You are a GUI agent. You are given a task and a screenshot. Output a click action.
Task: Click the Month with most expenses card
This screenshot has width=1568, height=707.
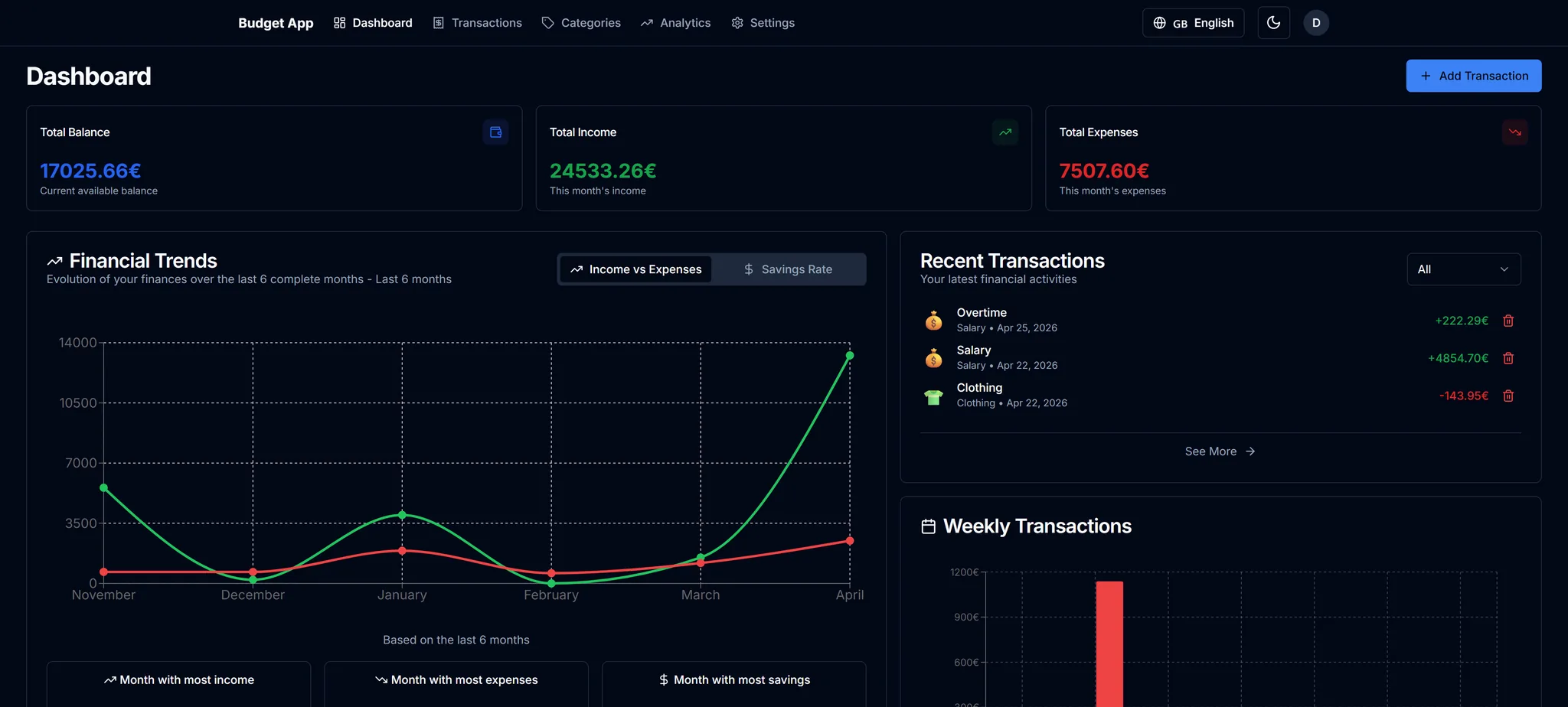pos(456,684)
